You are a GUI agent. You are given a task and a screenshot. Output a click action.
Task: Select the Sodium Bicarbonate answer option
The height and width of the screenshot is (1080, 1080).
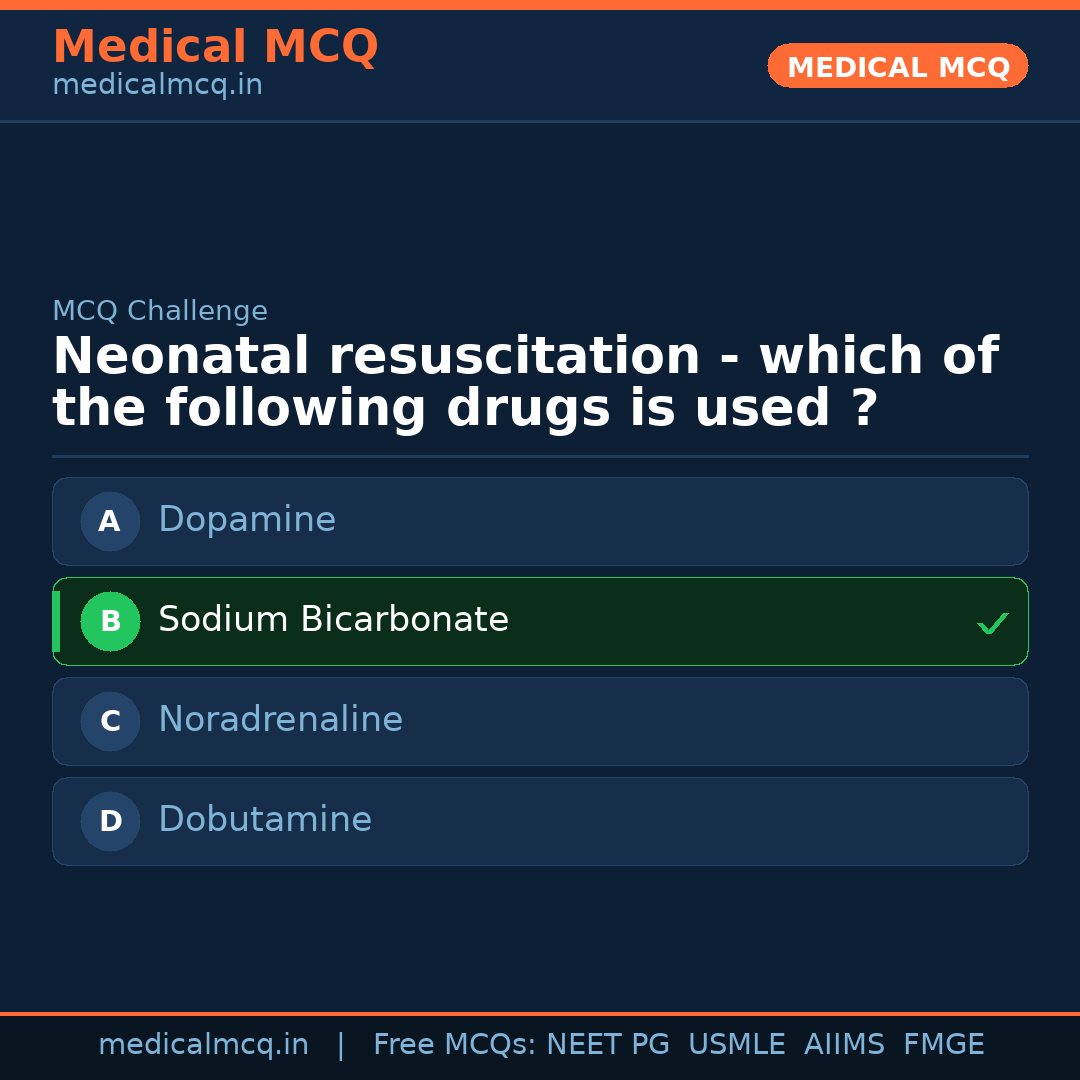point(540,621)
